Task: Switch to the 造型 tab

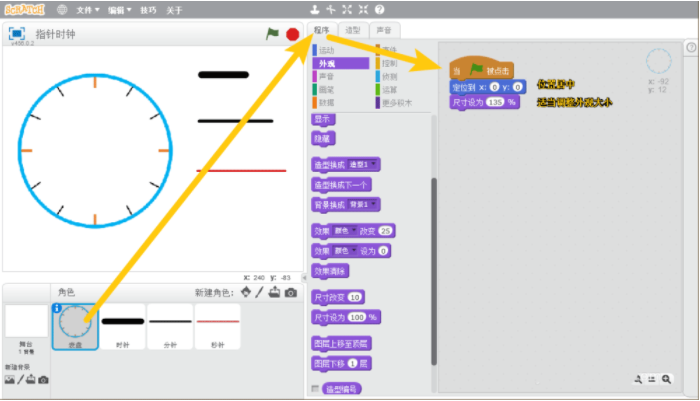Action: click(353, 30)
